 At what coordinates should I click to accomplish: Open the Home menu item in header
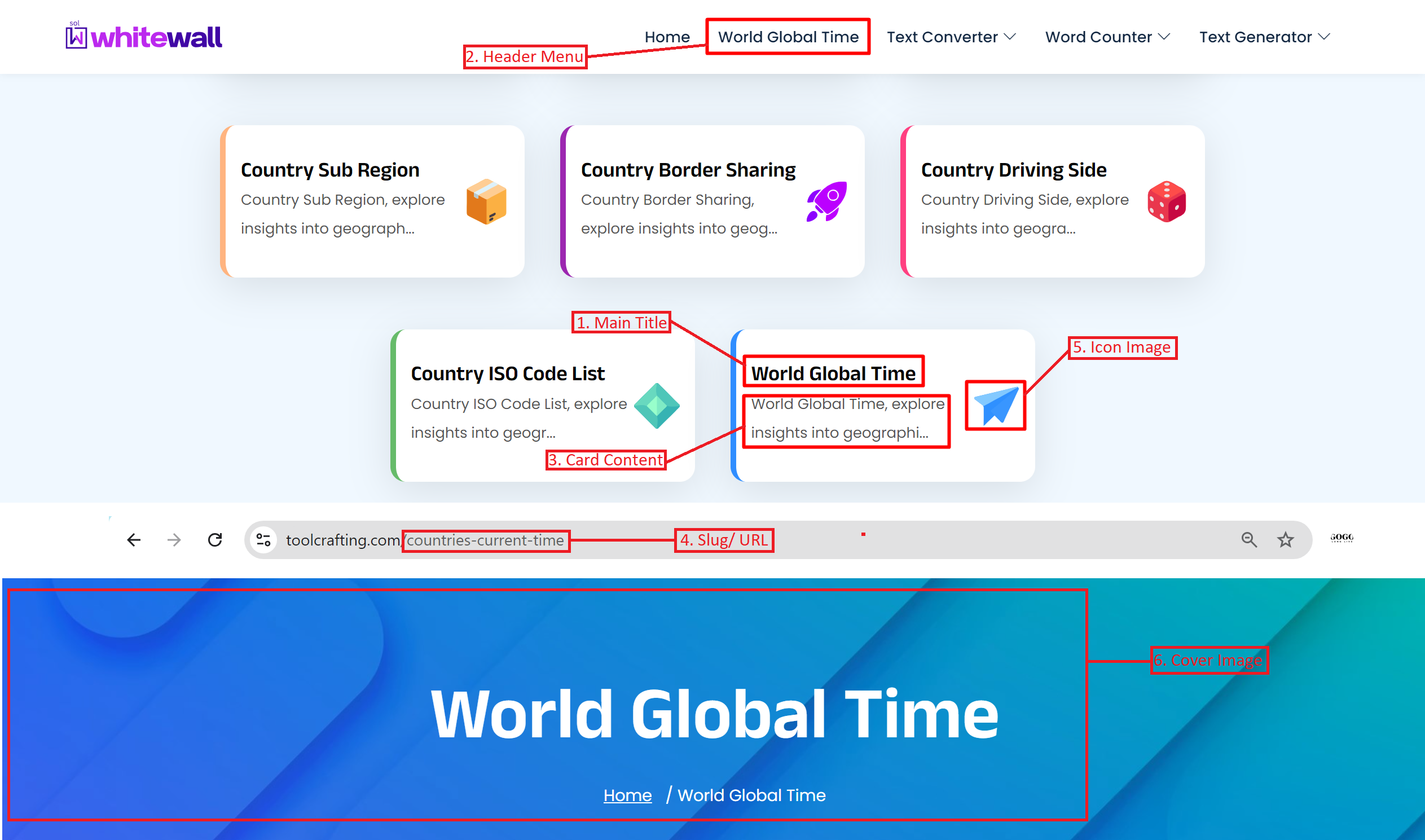[667, 37]
